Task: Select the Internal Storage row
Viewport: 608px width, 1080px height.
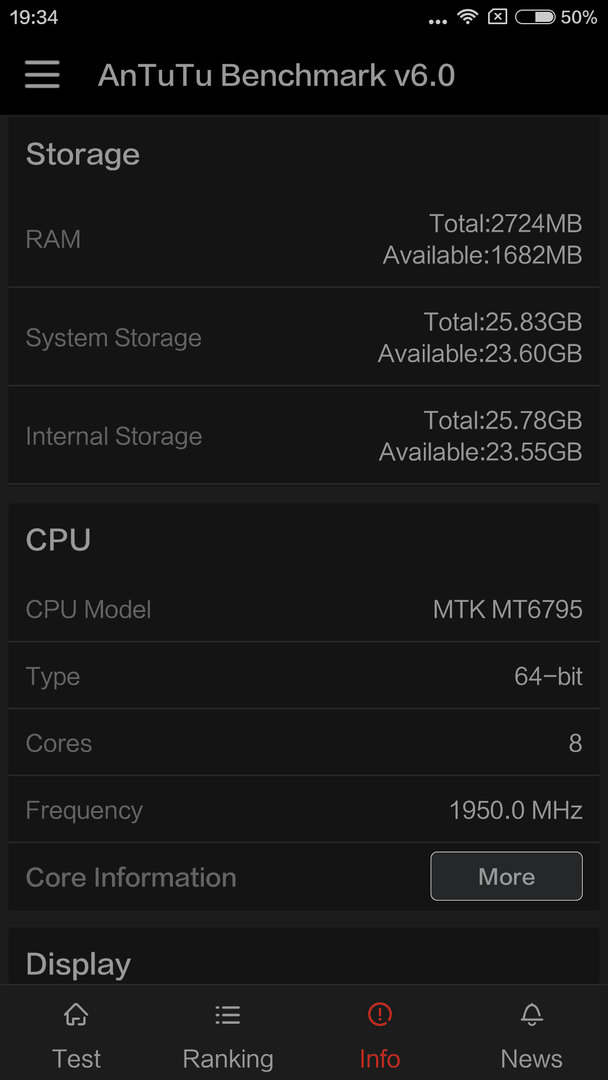Action: [304, 436]
